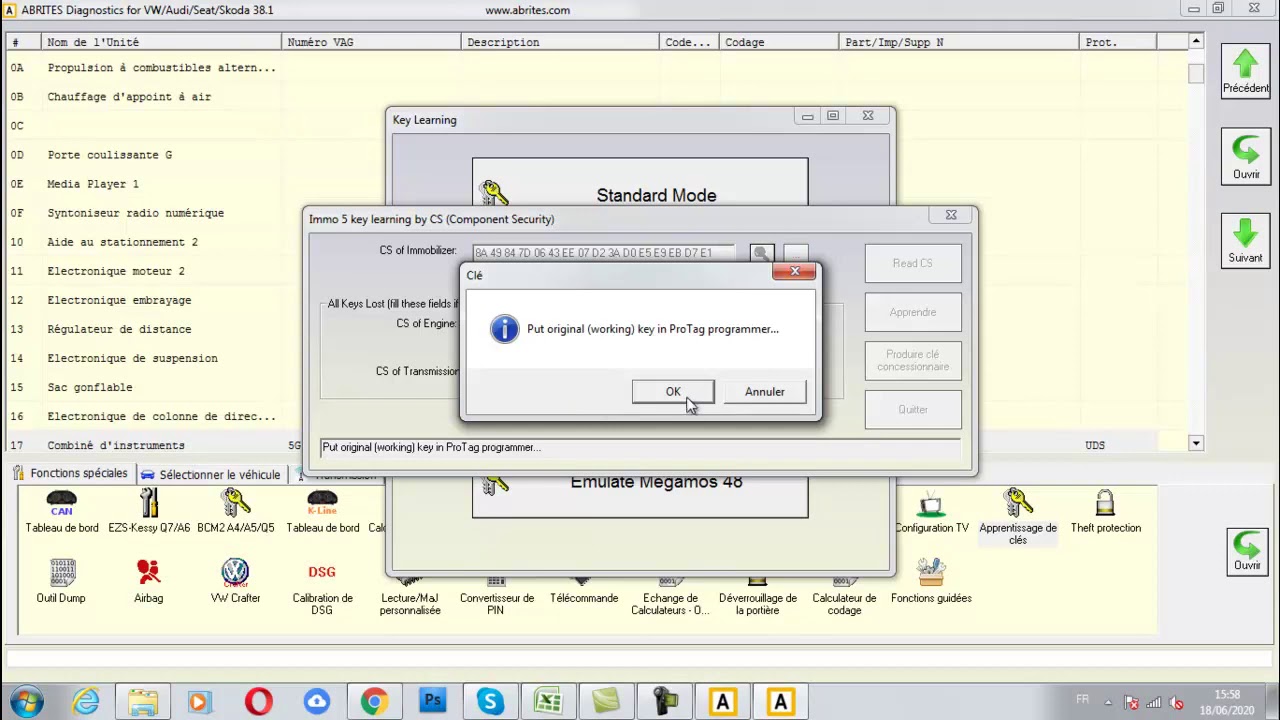
Task: Launch Internet Explorer from taskbar
Action: [x=86, y=702]
